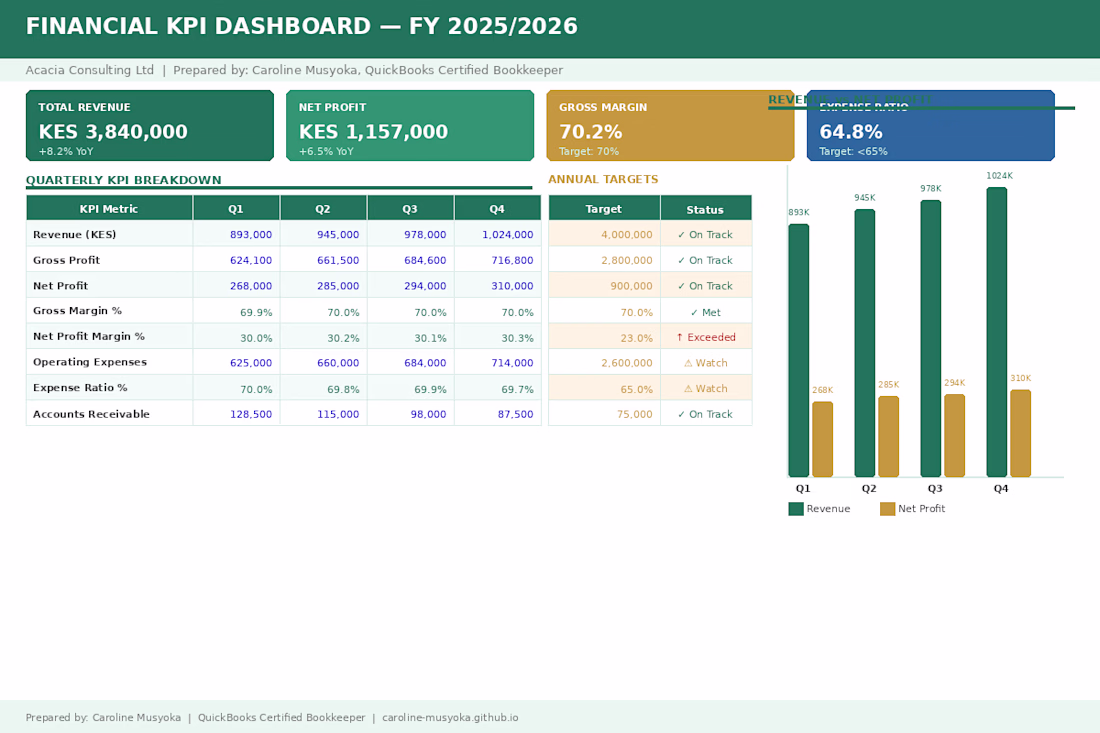Click the Watch status for Expense Ratio

pos(706,389)
